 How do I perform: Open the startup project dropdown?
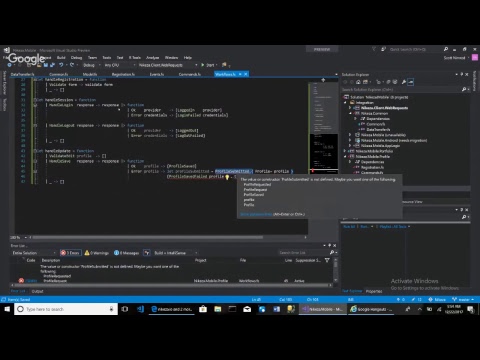(x=168, y=65)
